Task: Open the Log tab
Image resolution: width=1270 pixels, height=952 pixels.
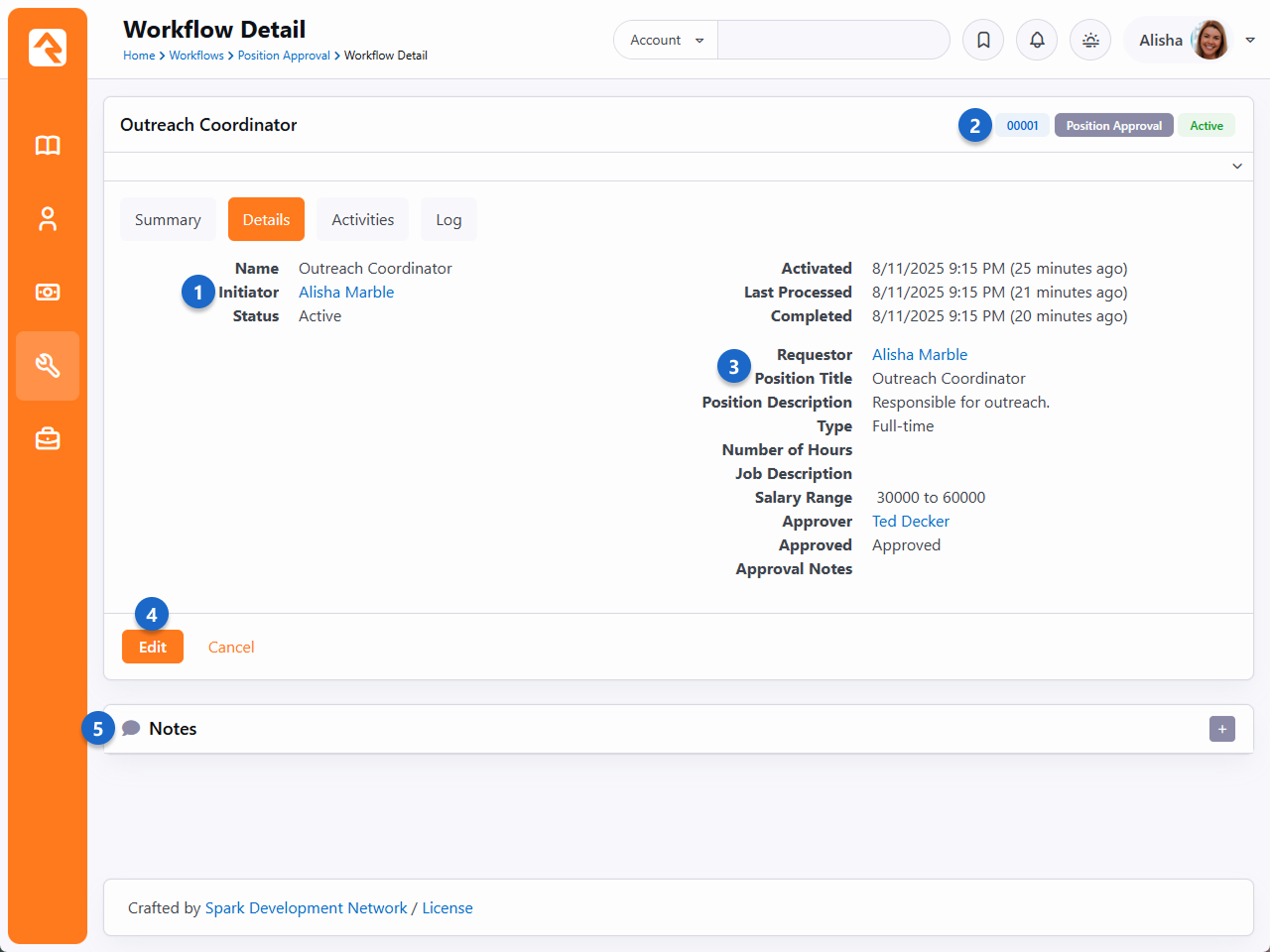Action: [448, 219]
